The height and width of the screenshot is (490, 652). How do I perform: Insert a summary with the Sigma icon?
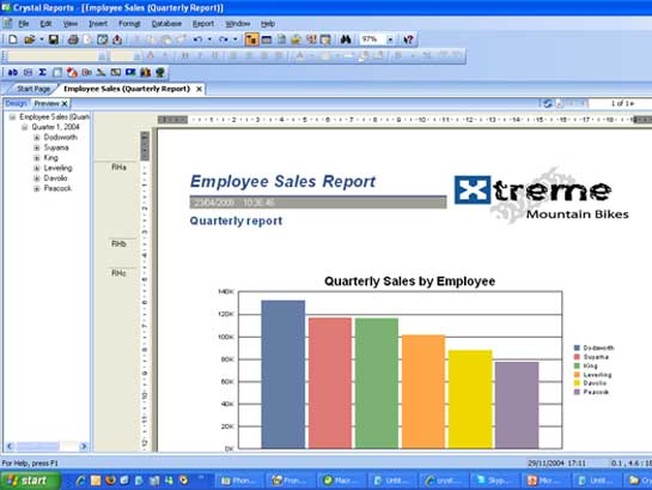[x=42, y=72]
